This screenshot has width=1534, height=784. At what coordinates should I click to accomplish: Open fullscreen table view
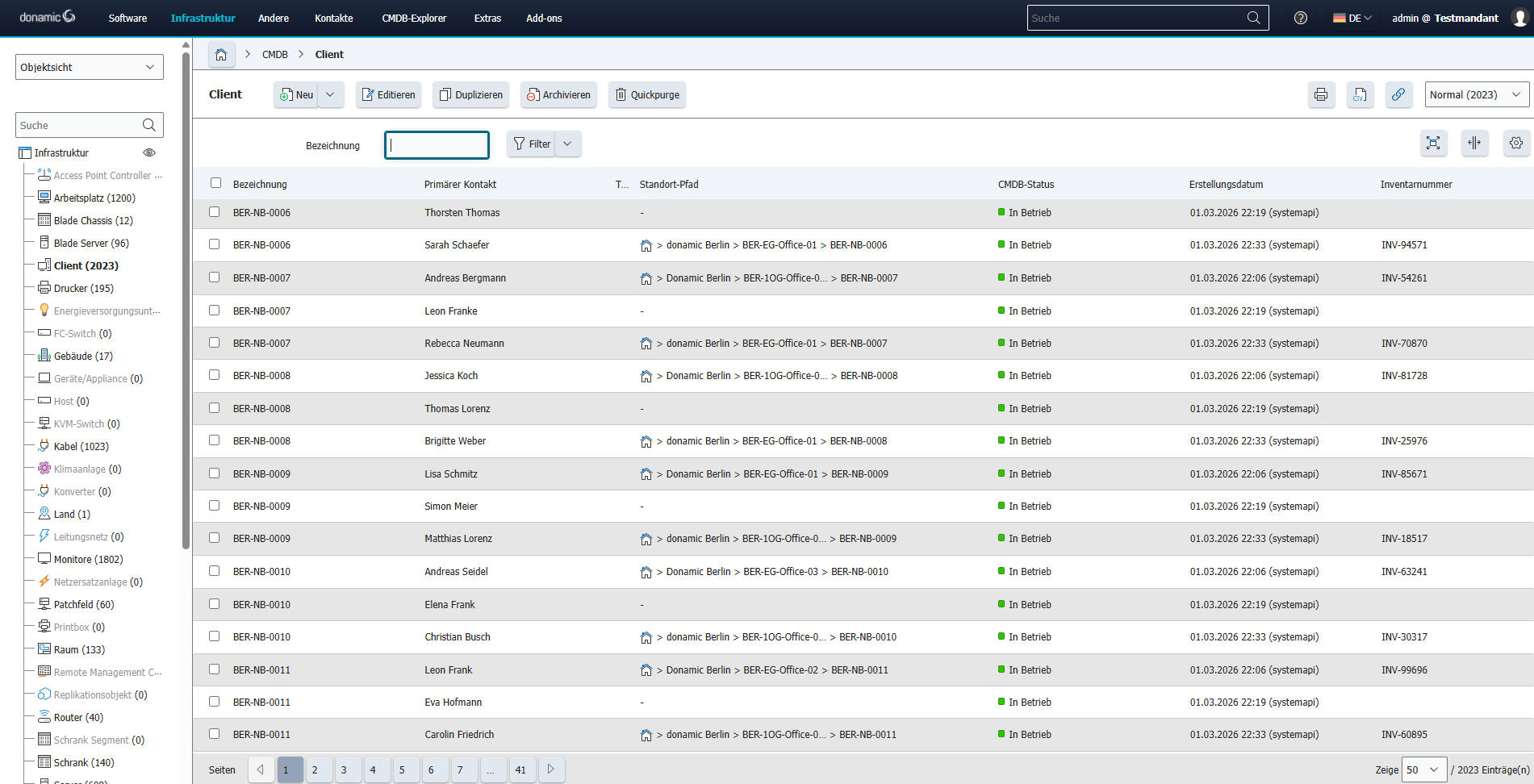1434,143
